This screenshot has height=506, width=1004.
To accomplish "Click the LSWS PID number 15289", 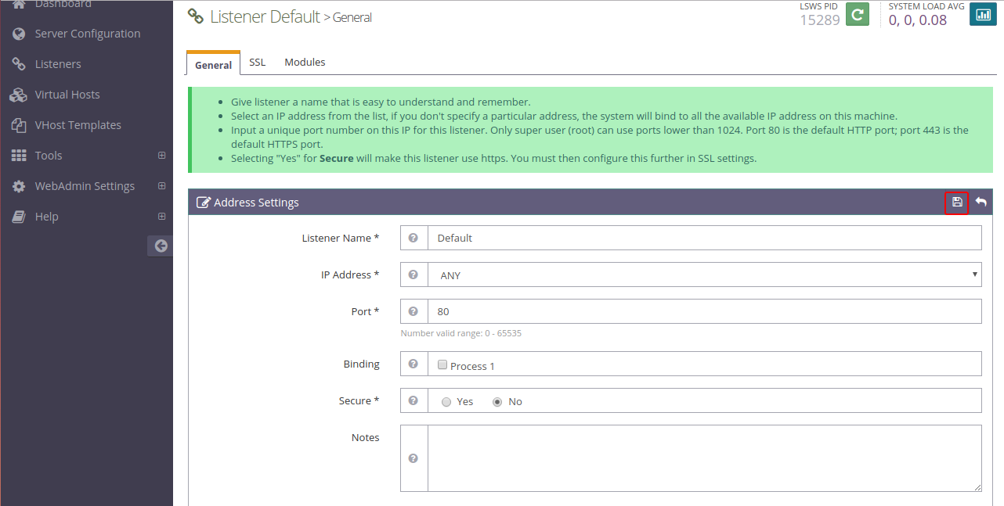I will (x=820, y=20).
